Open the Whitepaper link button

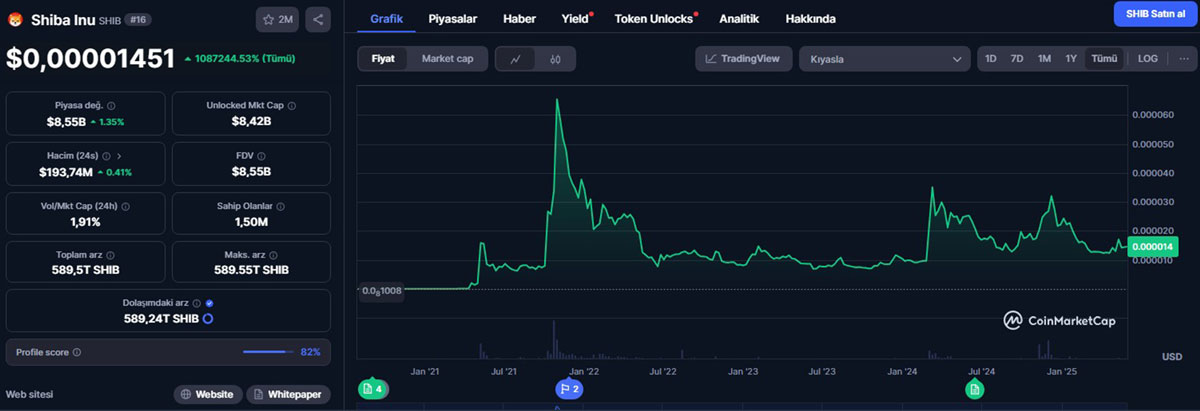288,394
